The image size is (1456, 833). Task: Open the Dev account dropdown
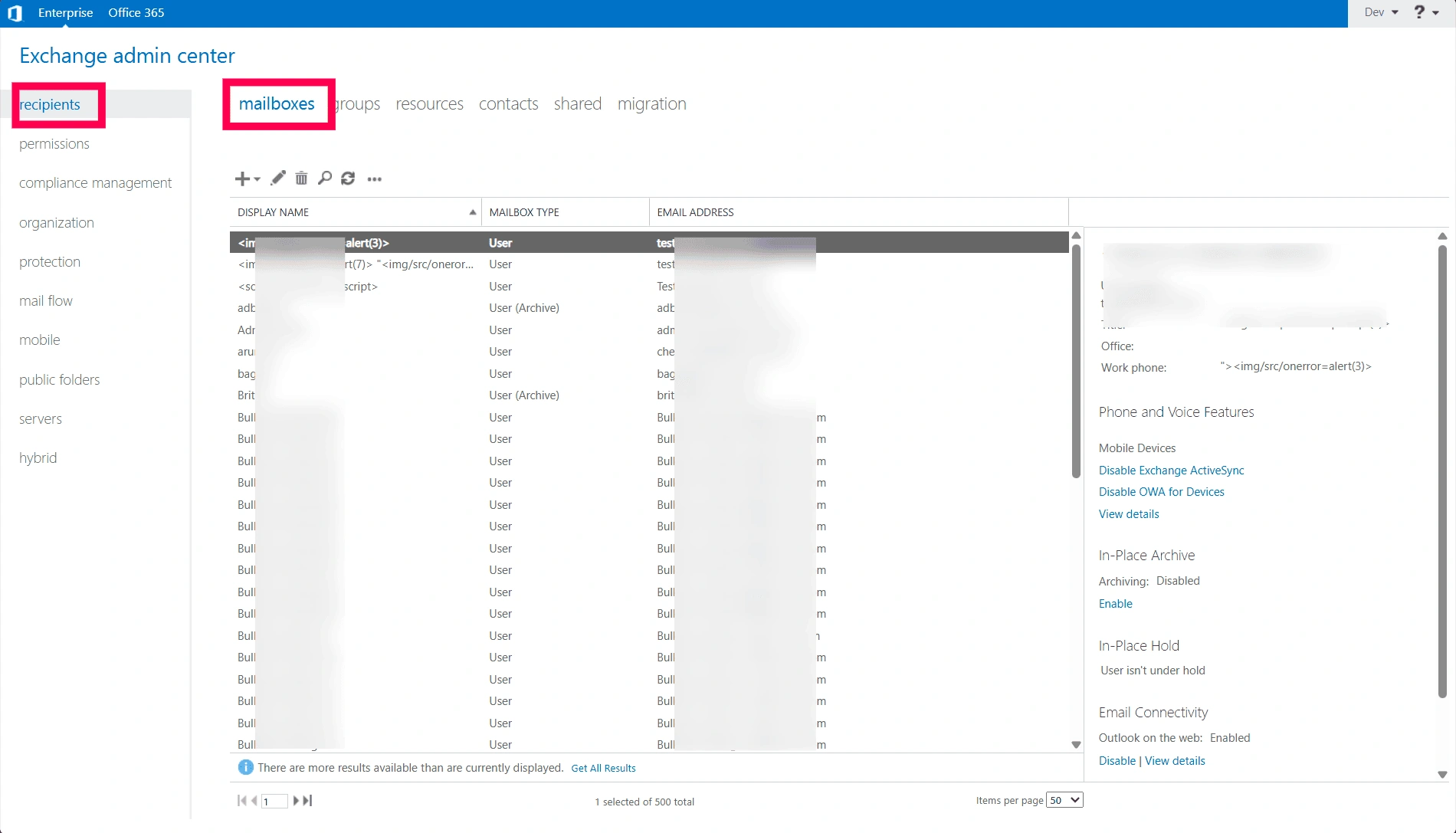tap(1382, 12)
